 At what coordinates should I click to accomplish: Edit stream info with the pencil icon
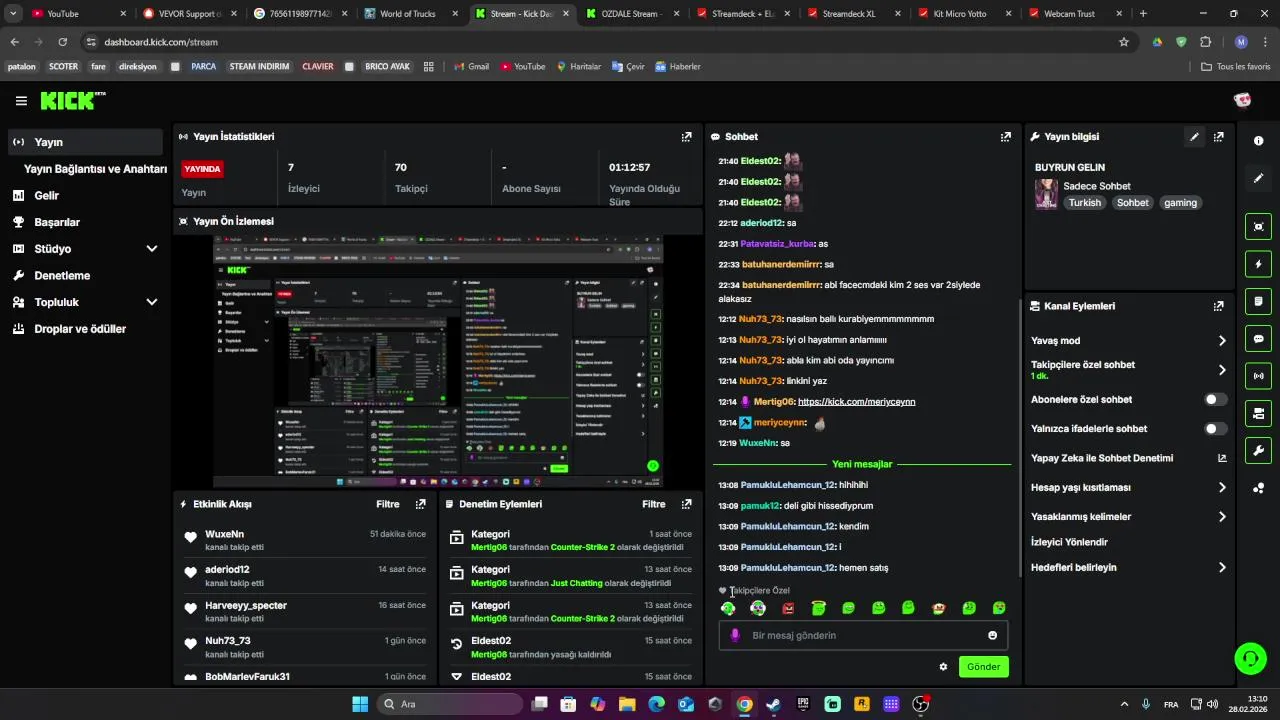point(1194,137)
